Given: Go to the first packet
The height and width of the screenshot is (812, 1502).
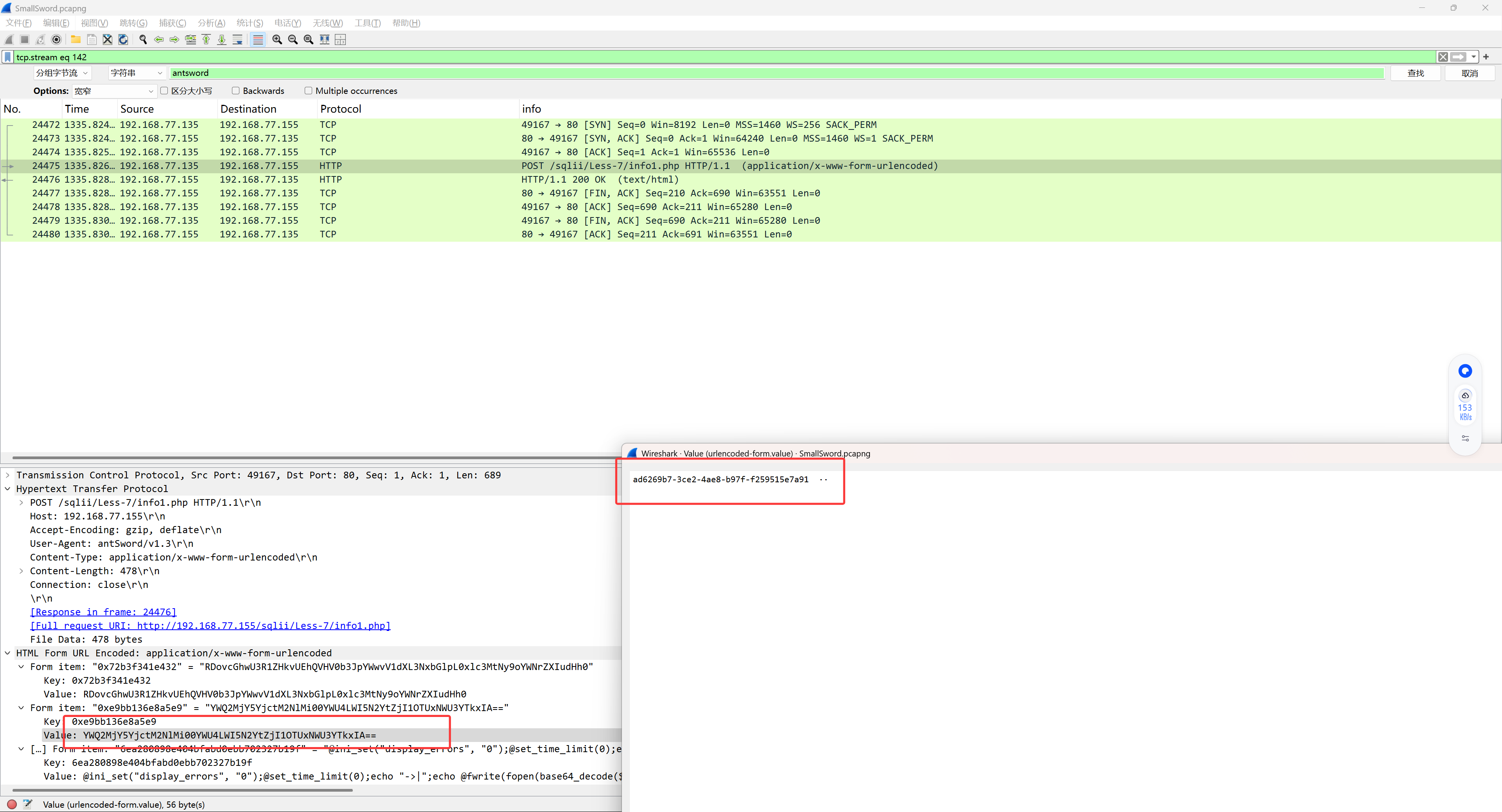Looking at the screenshot, I should pyautogui.click(x=206, y=40).
